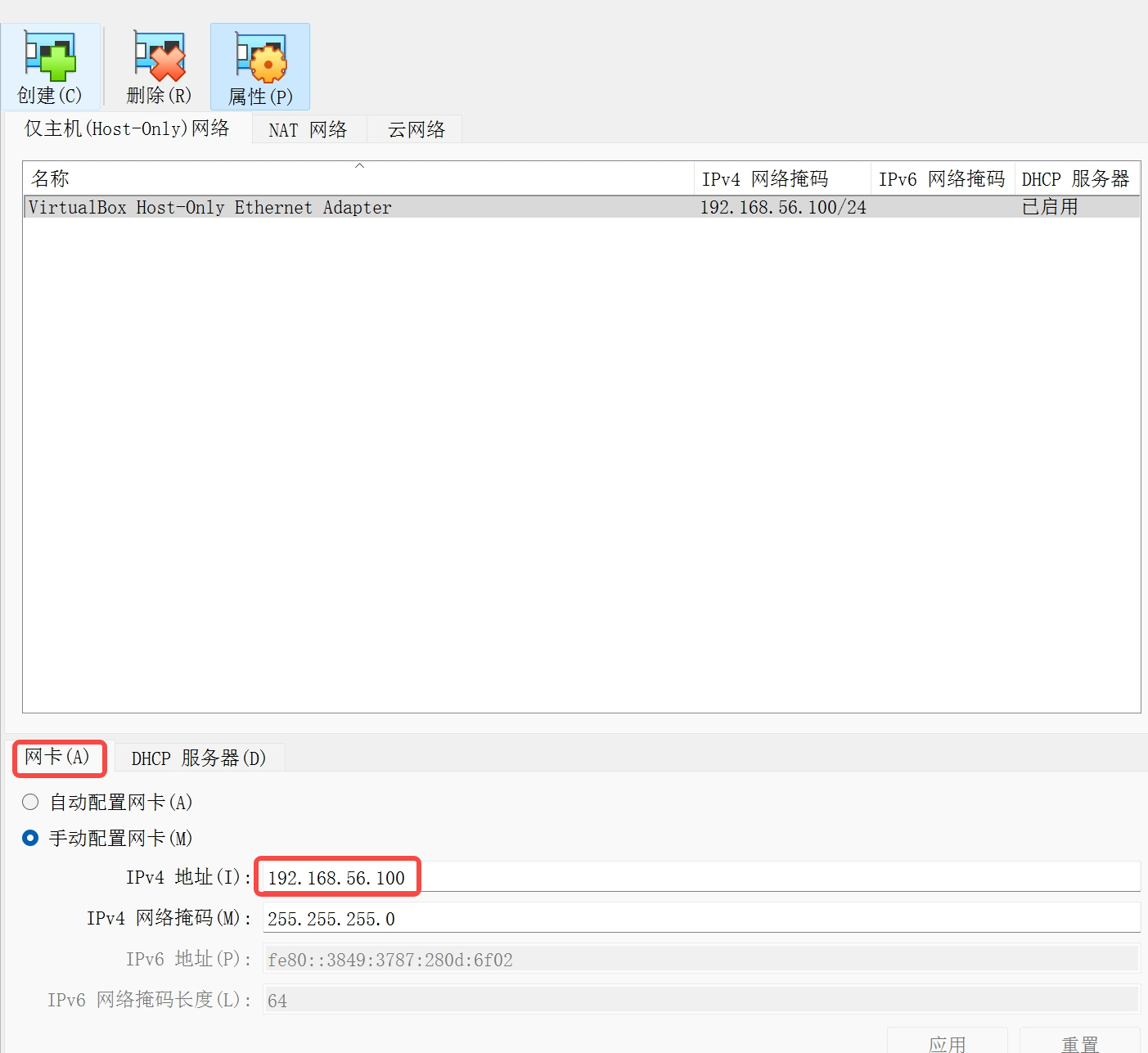The height and width of the screenshot is (1053, 1148).
Task: Click the IPv4 网络掩码 column header
Action: click(x=782, y=178)
